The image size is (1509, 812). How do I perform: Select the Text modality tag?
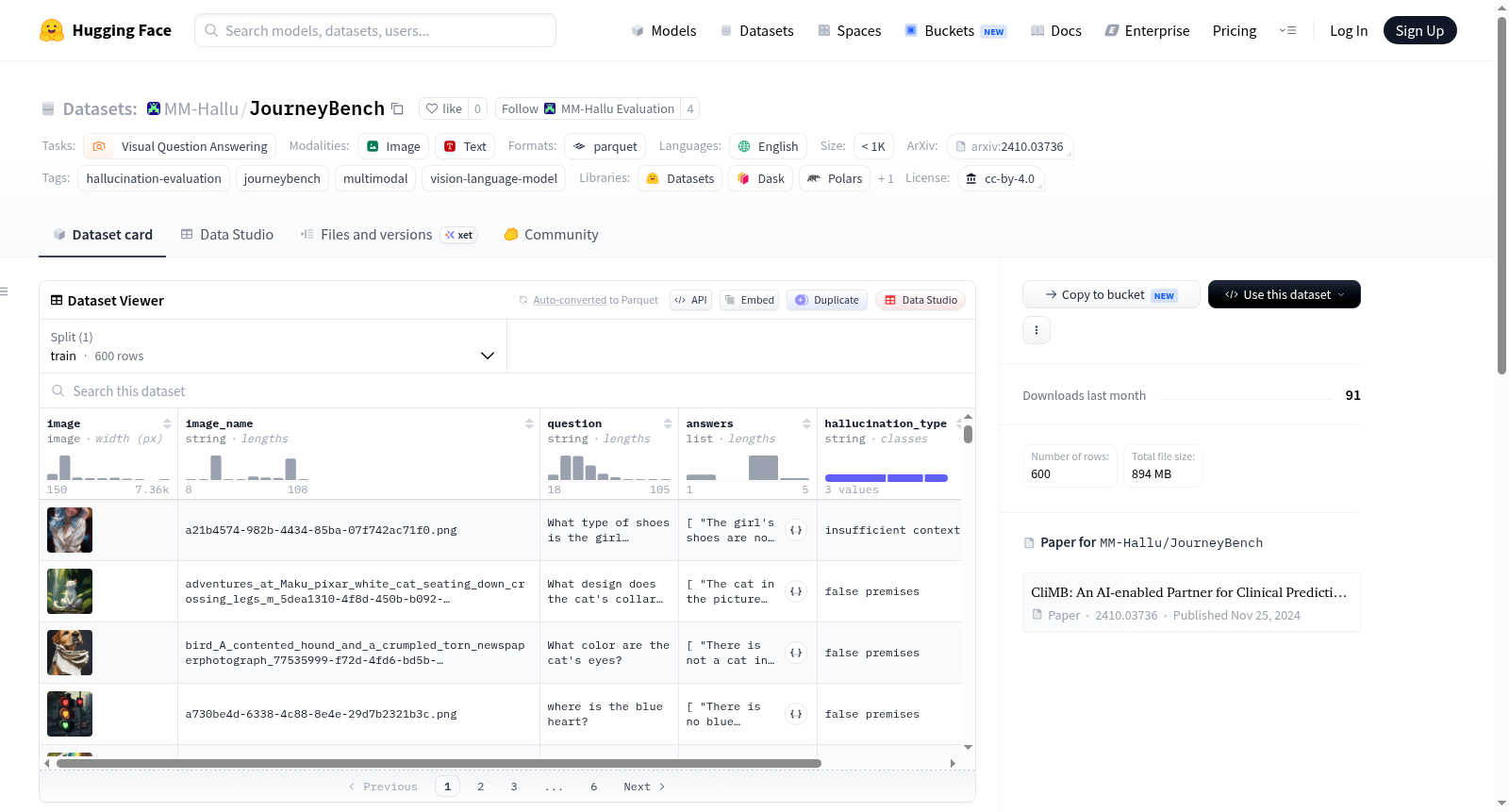click(x=465, y=146)
